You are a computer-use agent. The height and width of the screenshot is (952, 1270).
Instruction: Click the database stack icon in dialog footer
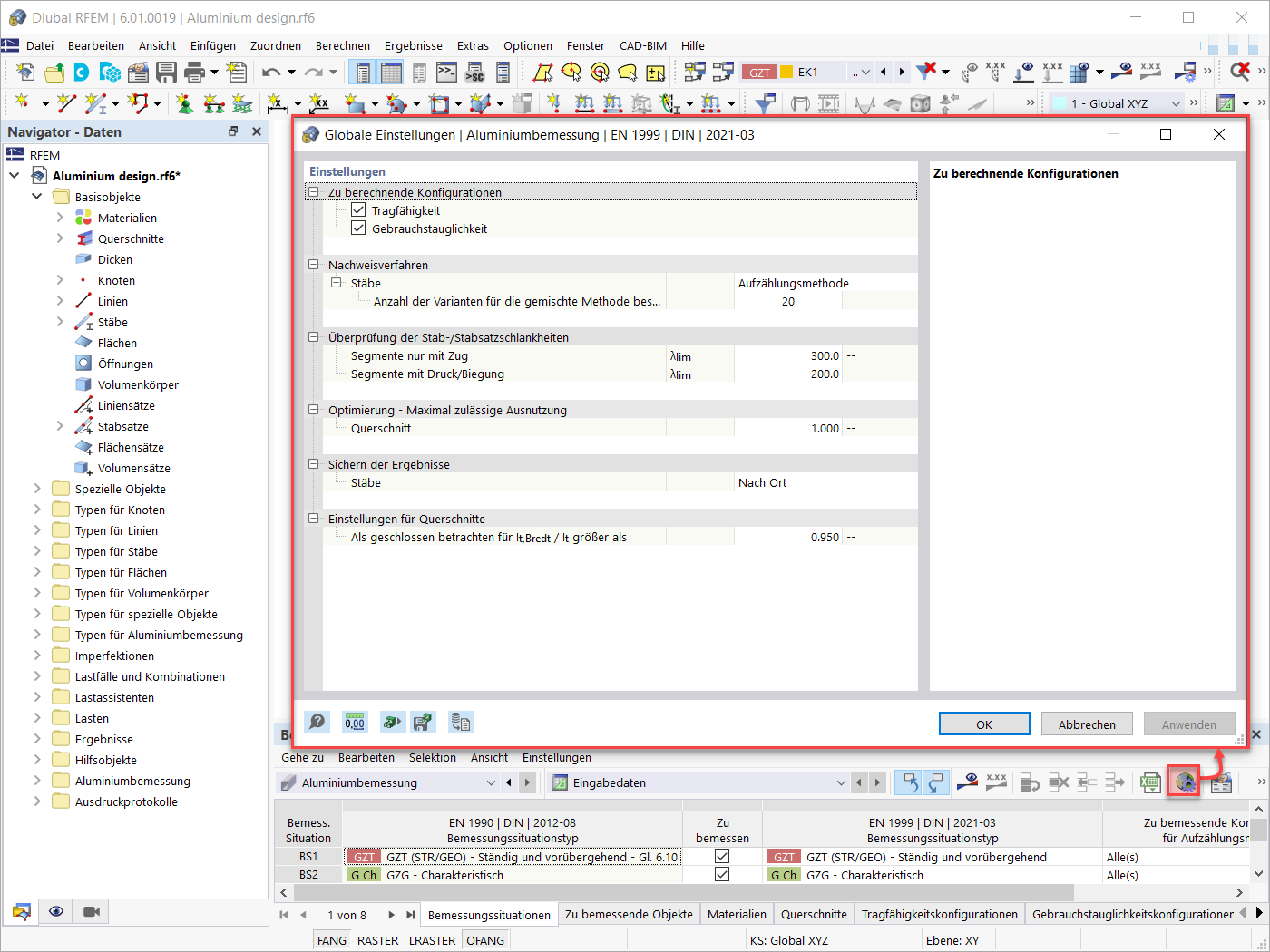click(461, 722)
